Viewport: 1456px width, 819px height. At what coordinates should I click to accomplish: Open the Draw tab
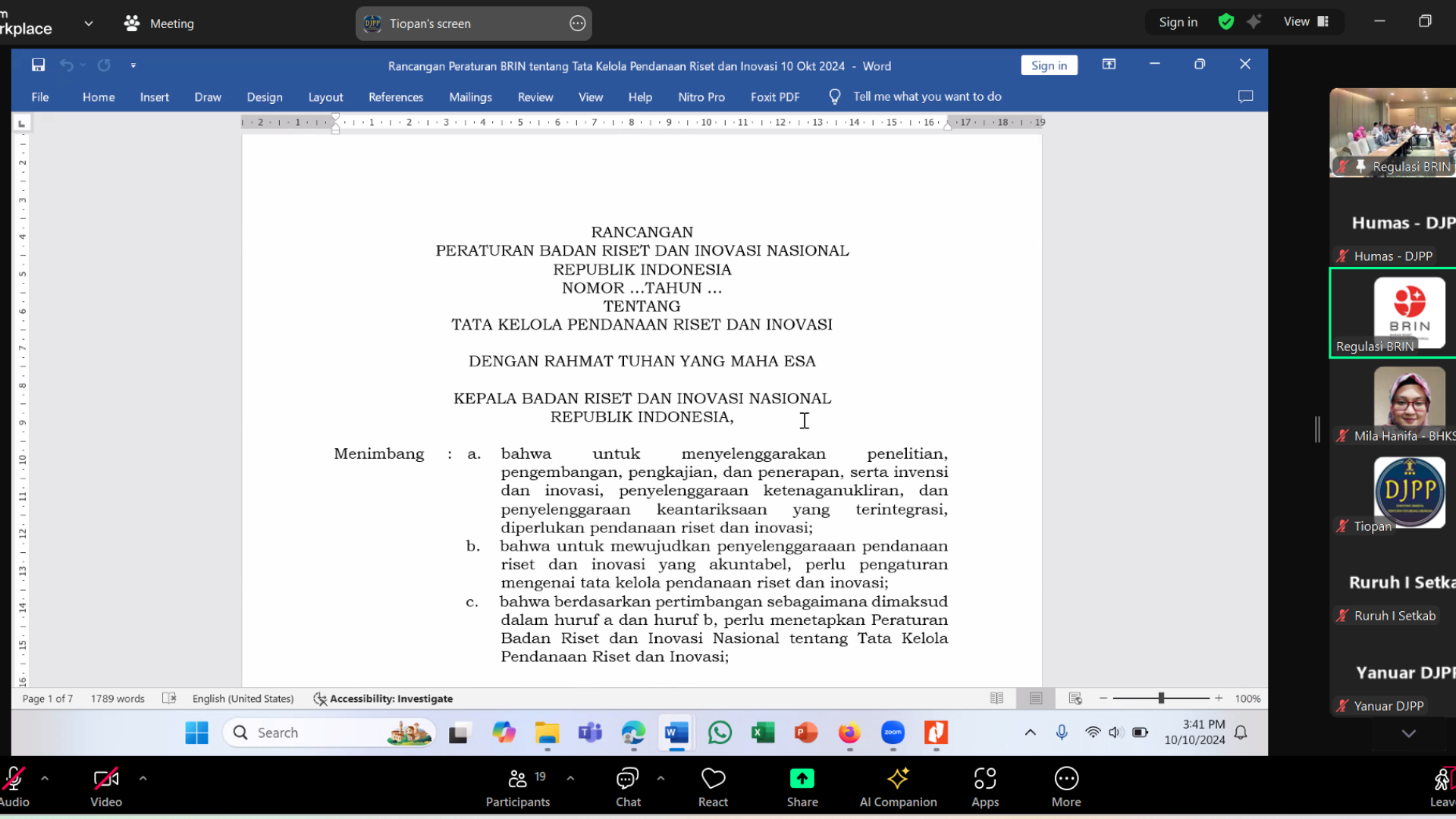pos(208,97)
